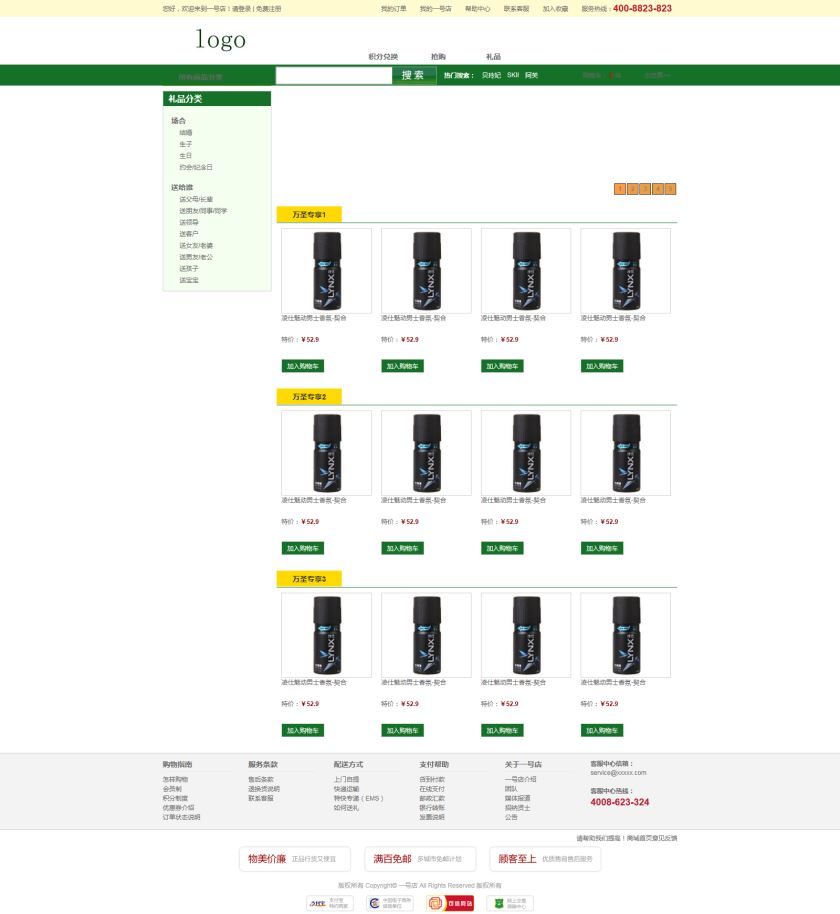Screen dimensions: 840x914
Task: Click the 顾客至上 service banner
Action: pos(545,859)
